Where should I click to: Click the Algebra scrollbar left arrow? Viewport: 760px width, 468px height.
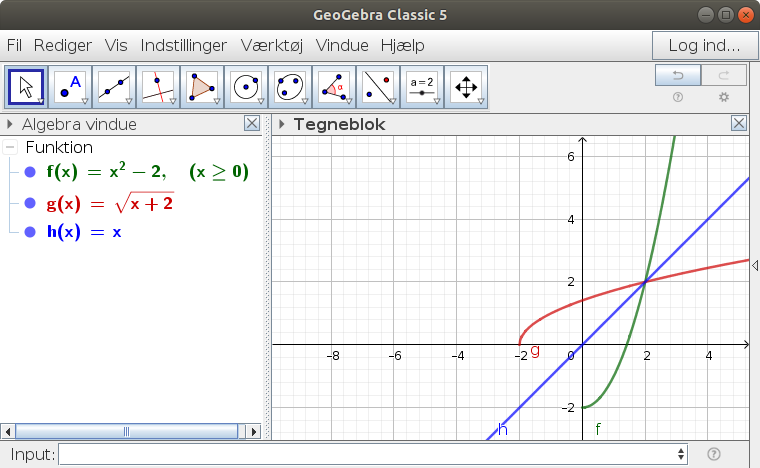point(8,431)
